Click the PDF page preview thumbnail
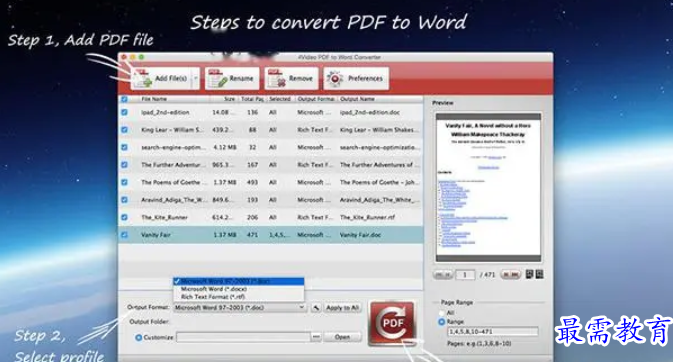This screenshot has width=679, height=362. [x=488, y=187]
